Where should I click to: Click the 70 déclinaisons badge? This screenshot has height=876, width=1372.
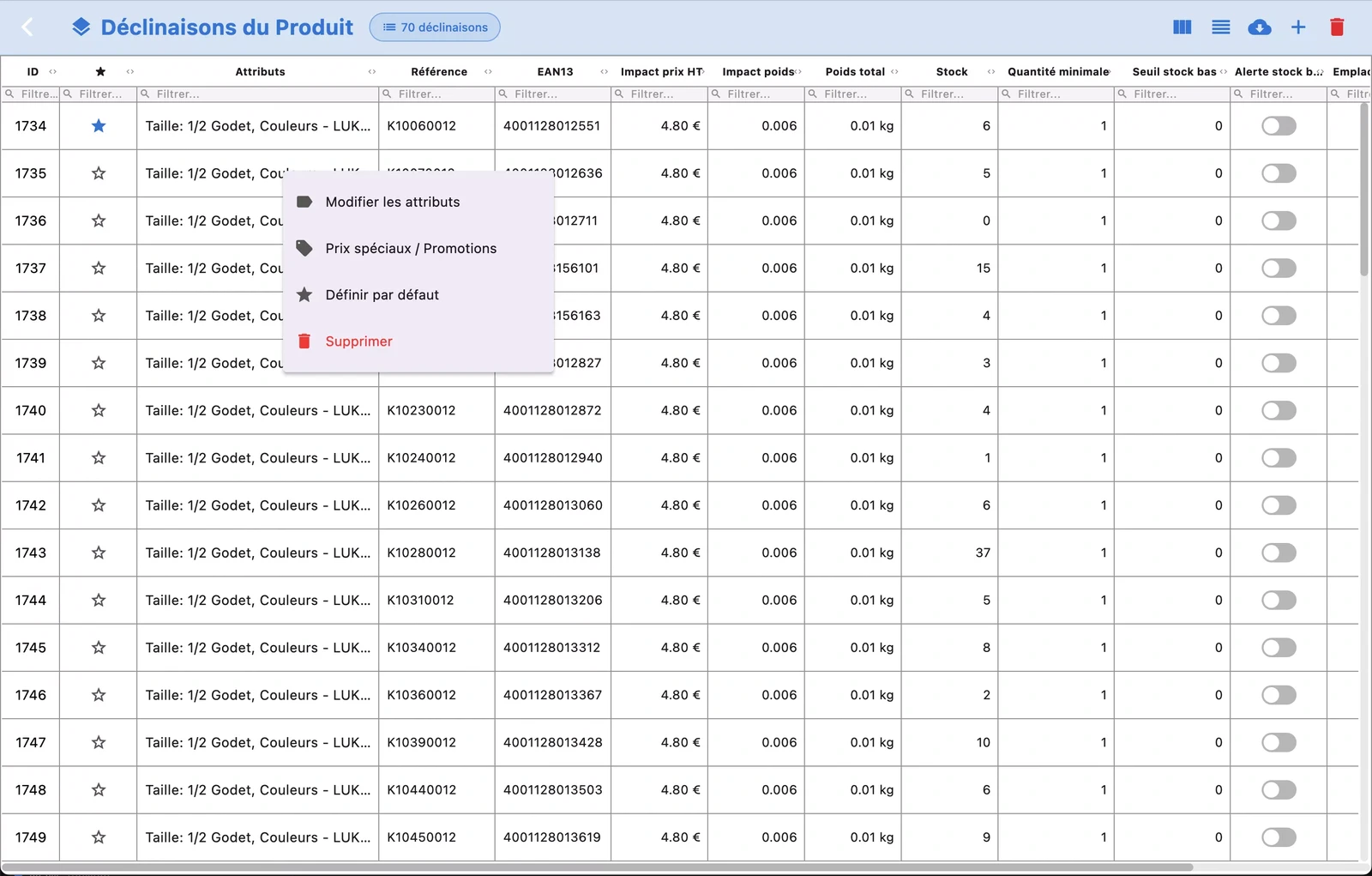[435, 27]
